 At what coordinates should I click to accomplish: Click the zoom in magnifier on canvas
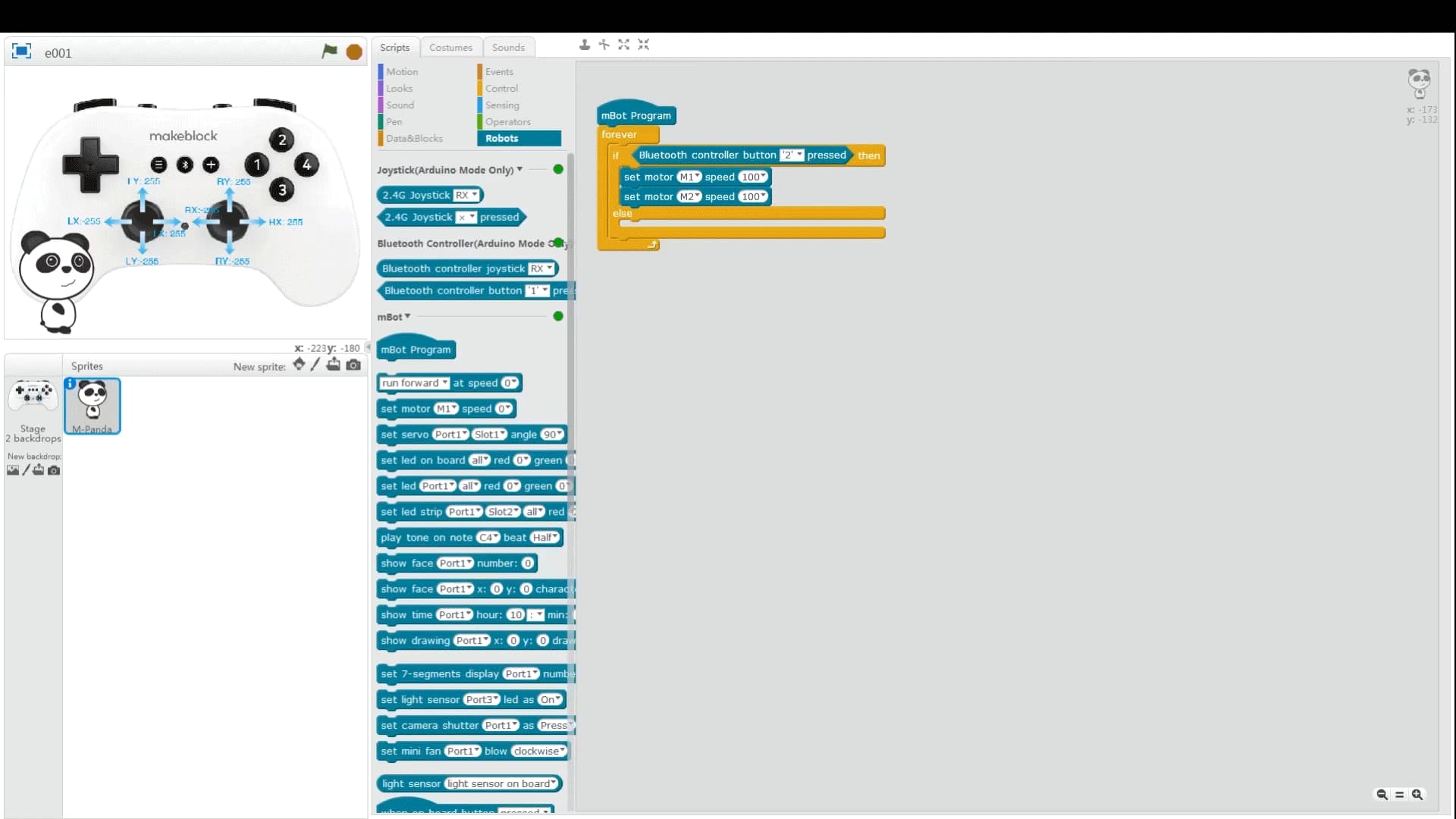tap(1417, 795)
